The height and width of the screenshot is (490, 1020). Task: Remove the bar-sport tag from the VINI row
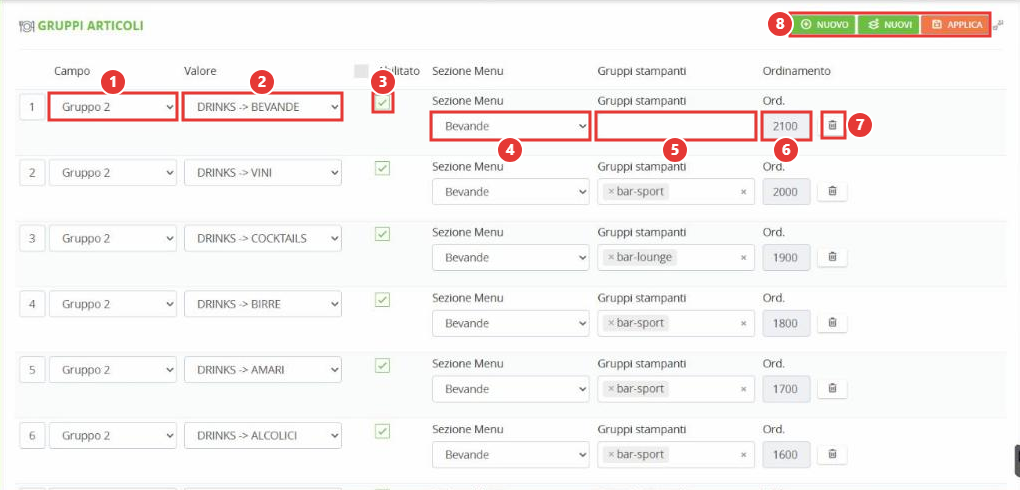point(611,192)
